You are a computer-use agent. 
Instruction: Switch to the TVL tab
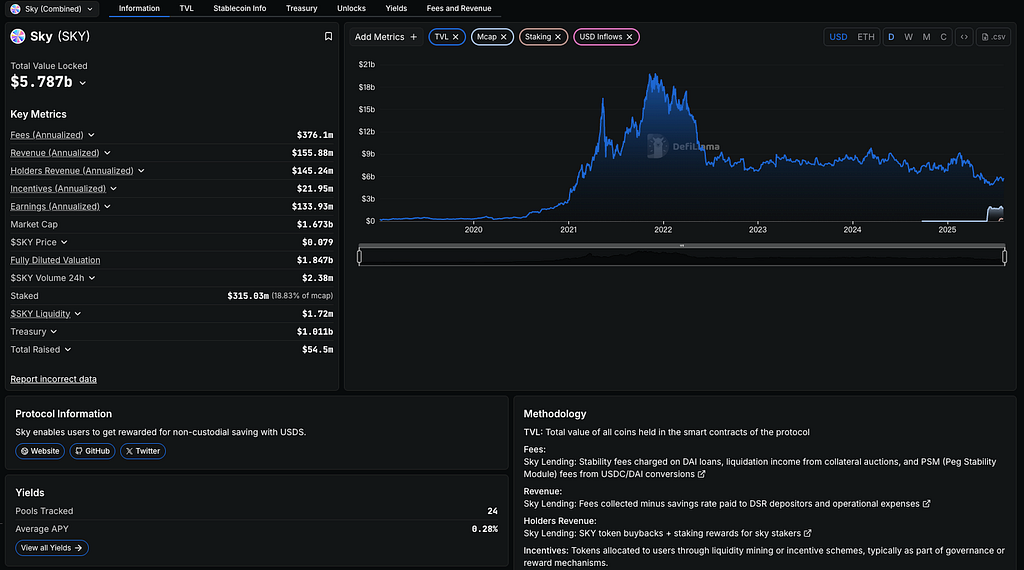click(186, 8)
